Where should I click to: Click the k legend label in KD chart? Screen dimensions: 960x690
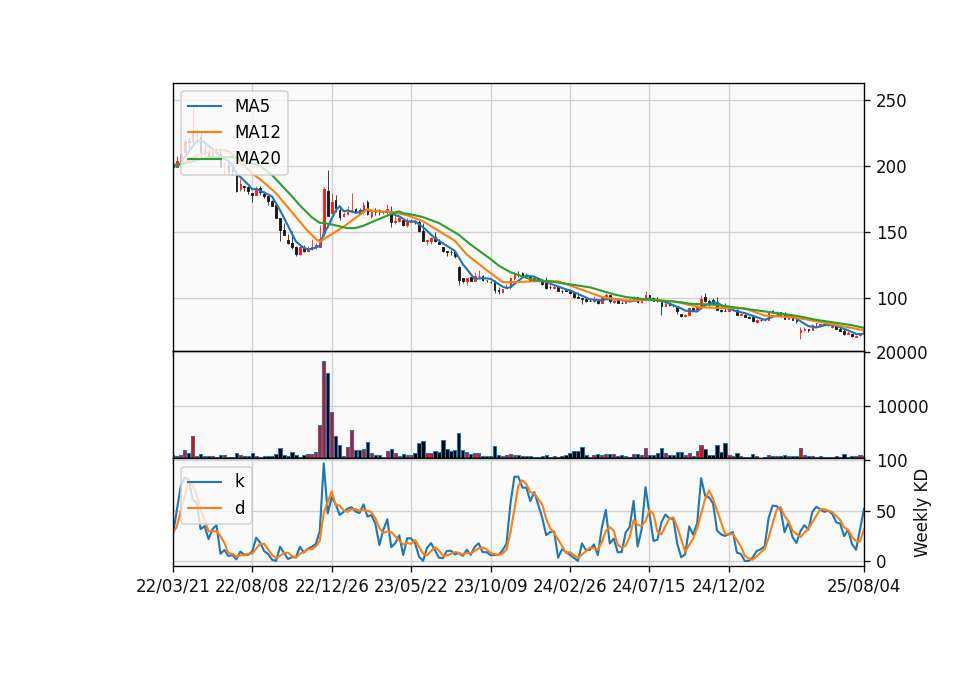coord(239,481)
